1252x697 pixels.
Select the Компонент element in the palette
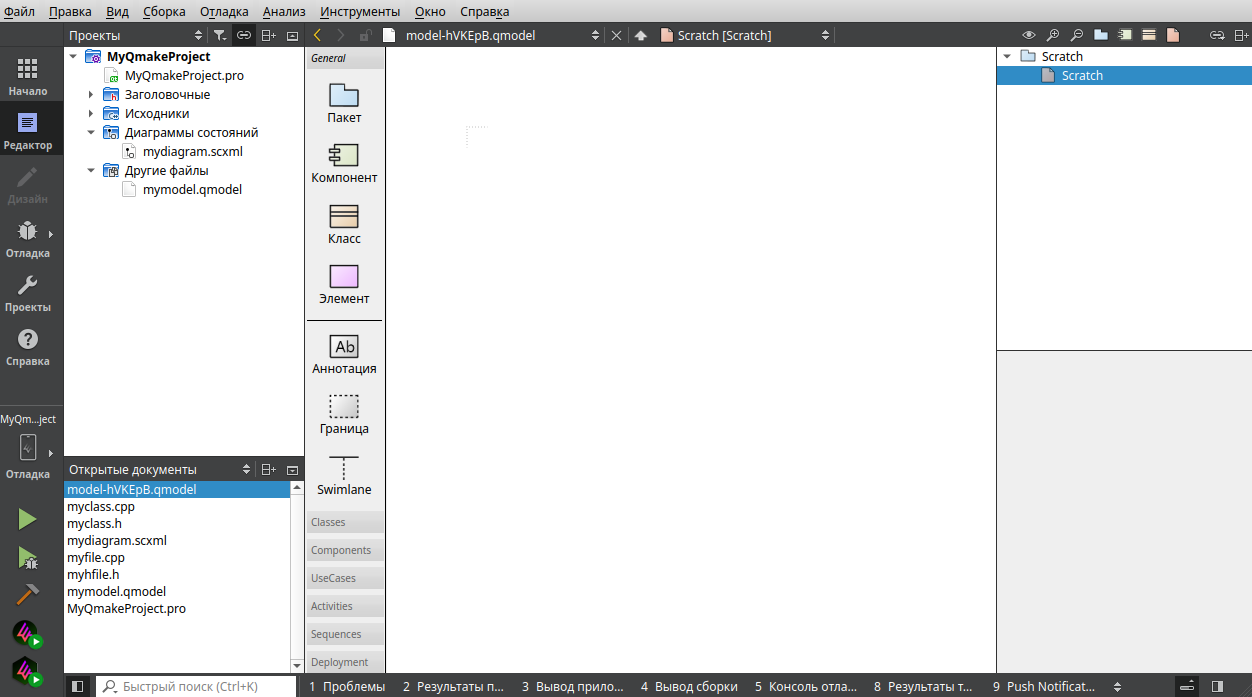pyautogui.click(x=344, y=164)
